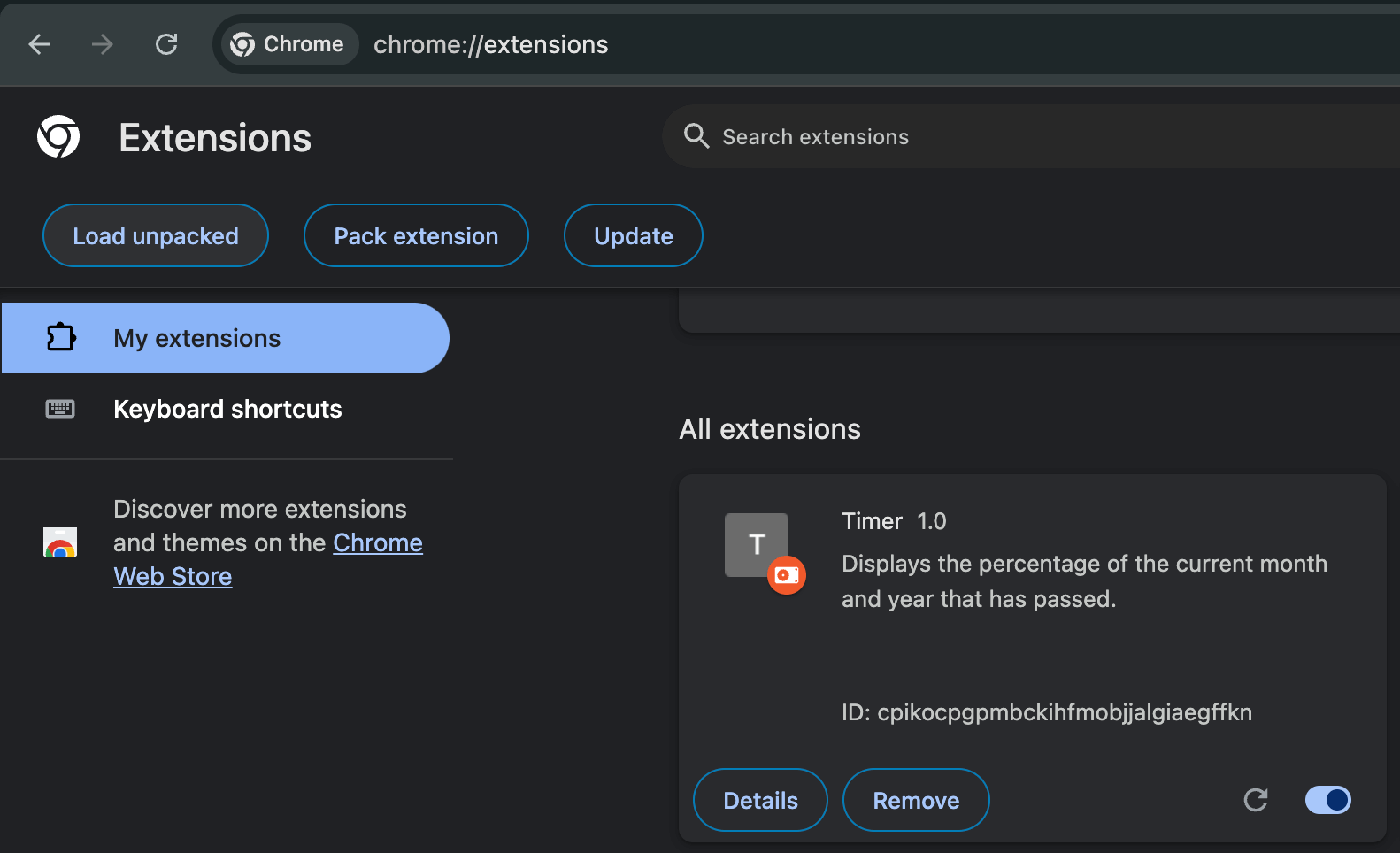Remove the Timer extension

point(916,800)
